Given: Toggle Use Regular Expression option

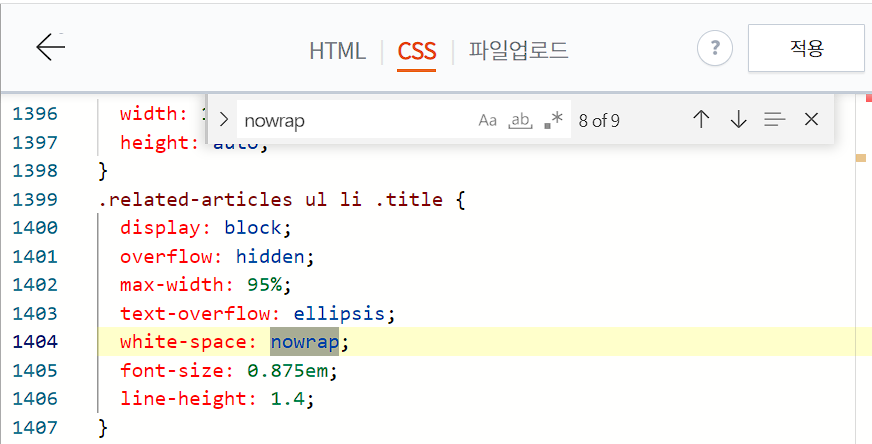Looking at the screenshot, I should (x=554, y=120).
